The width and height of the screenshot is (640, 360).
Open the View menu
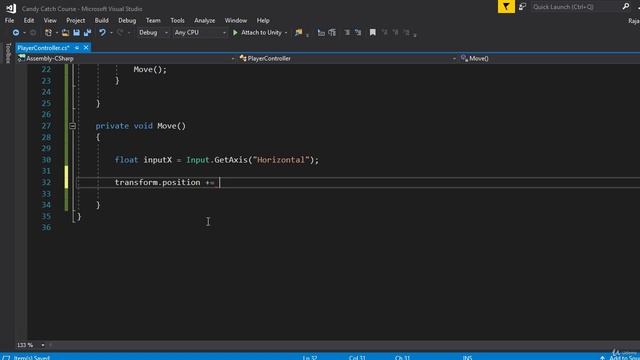click(x=50, y=20)
